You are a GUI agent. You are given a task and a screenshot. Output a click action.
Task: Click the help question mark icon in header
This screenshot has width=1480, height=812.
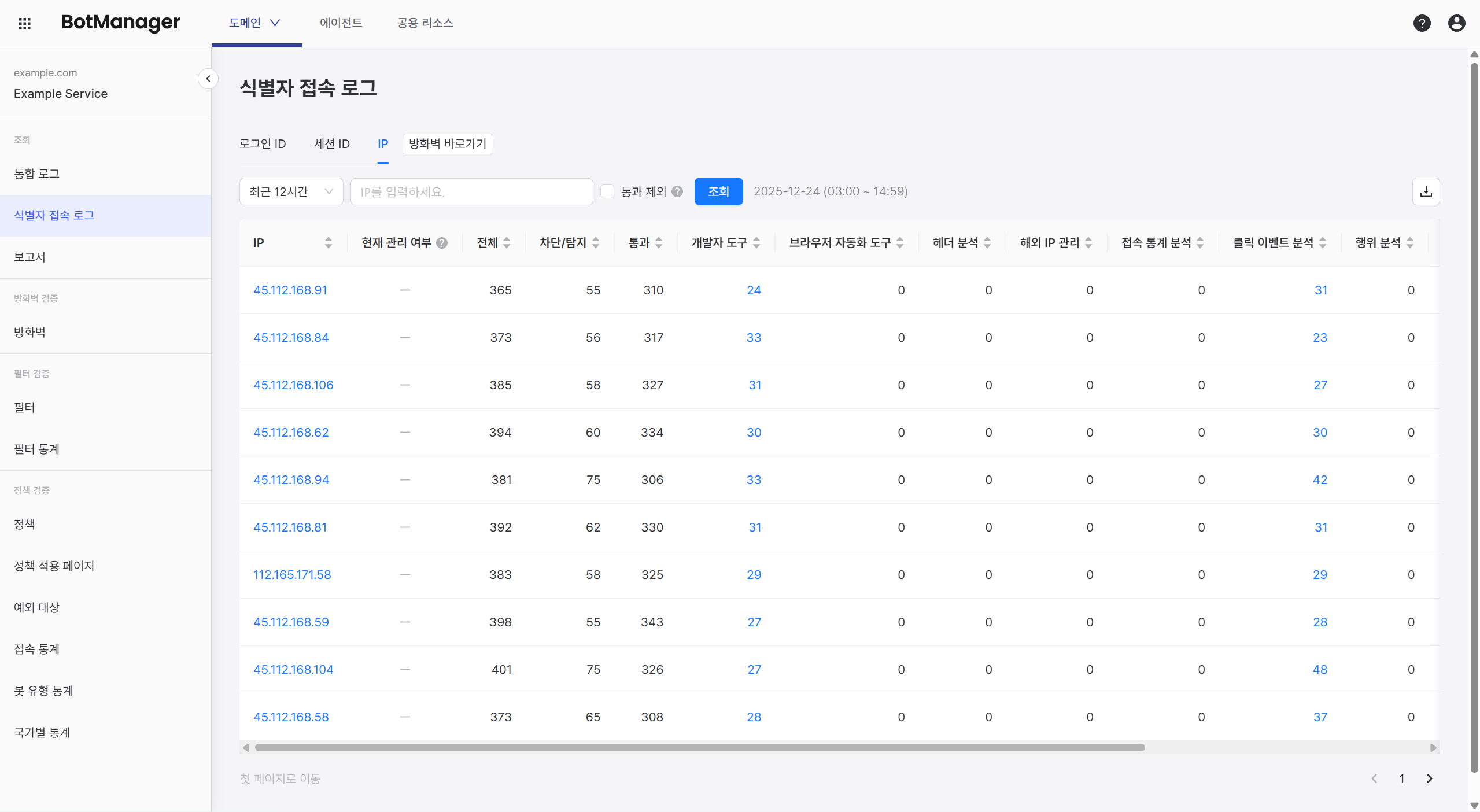point(1422,23)
